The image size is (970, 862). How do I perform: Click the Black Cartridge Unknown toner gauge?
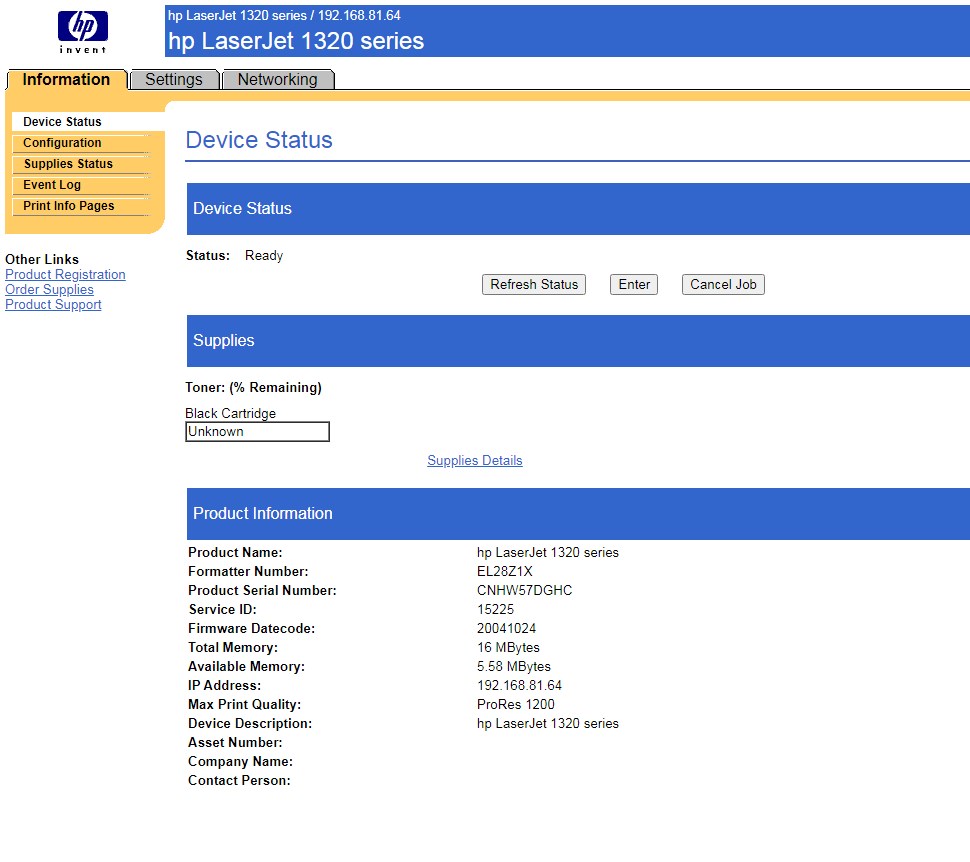click(x=257, y=432)
